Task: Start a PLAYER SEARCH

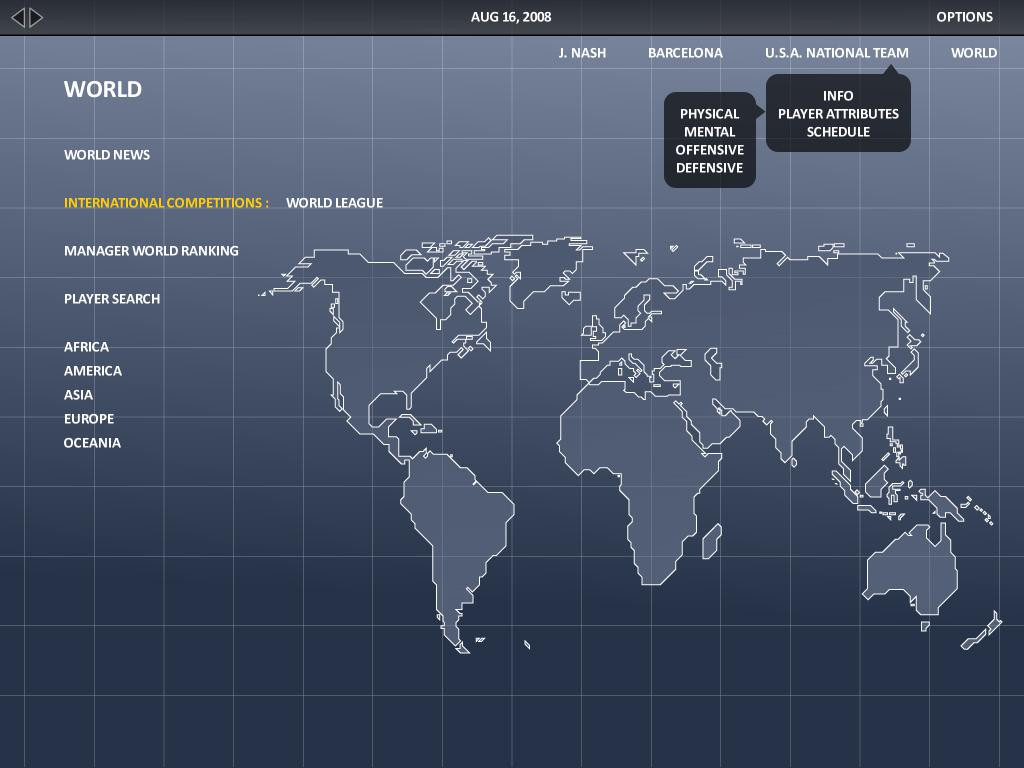Action: (x=112, y=298)
